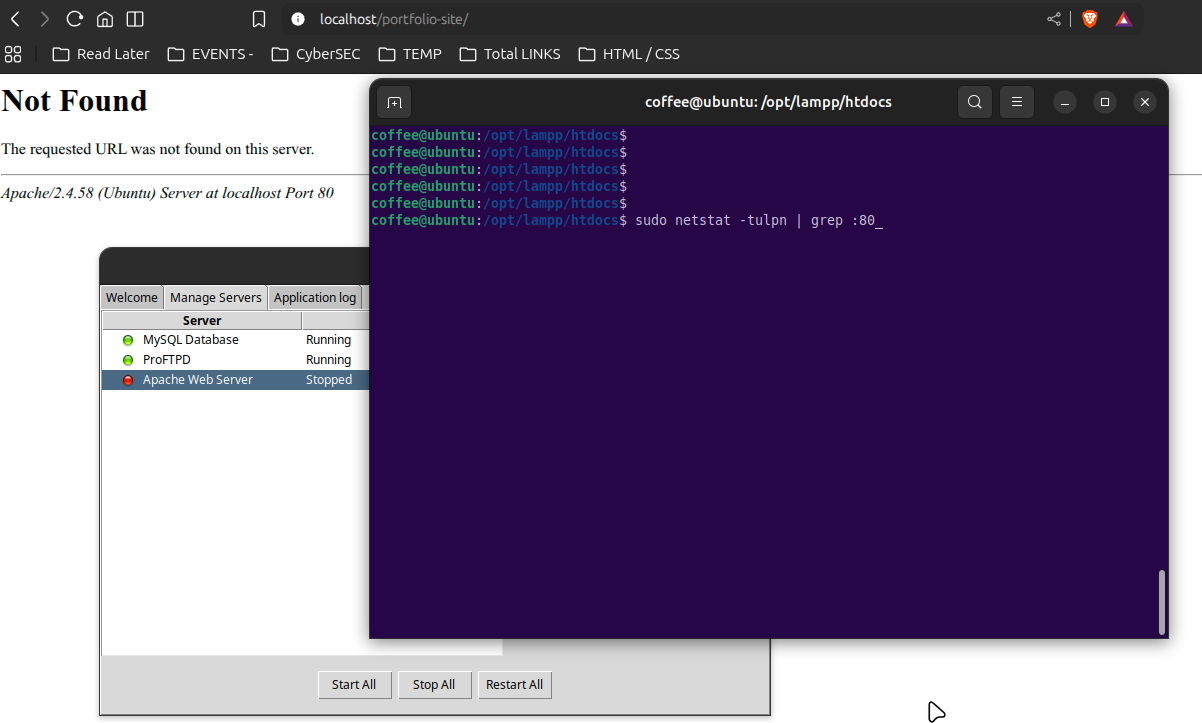Open terminal search magnifier
1202x723 pixels.
click(974, 102)
